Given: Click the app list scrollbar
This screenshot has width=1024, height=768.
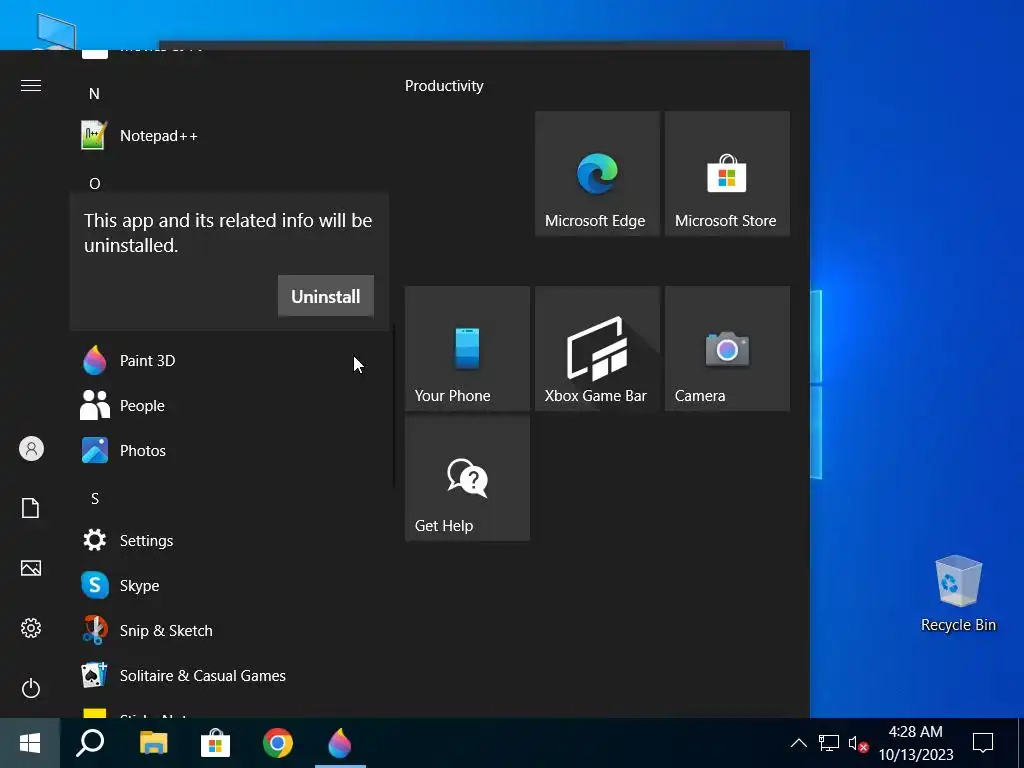Looking at the screenshot, I should pyautogui.click(x=394, y=405).
